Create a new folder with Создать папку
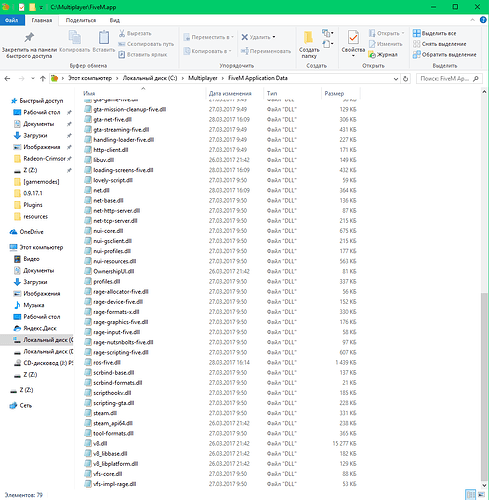The image size is (489, 500). click(x=309, y=45)
